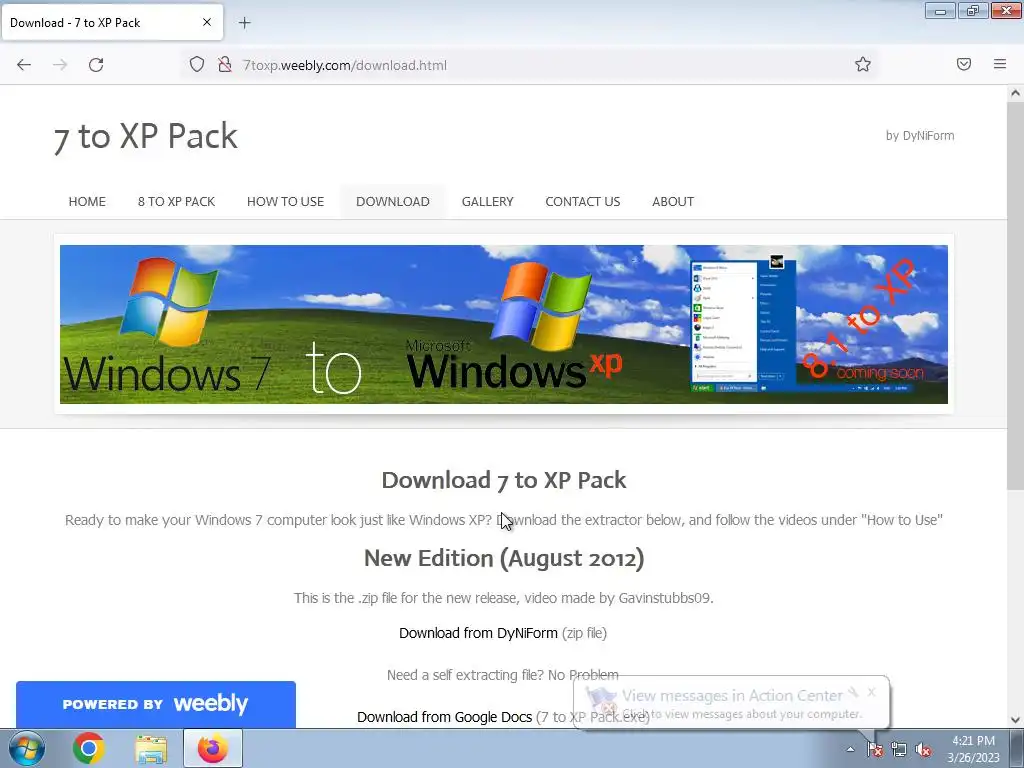Viewport: 1024px width, 768px height.
Task: Click the Download from DyNiForm link
Action: [x=478, y=633]
